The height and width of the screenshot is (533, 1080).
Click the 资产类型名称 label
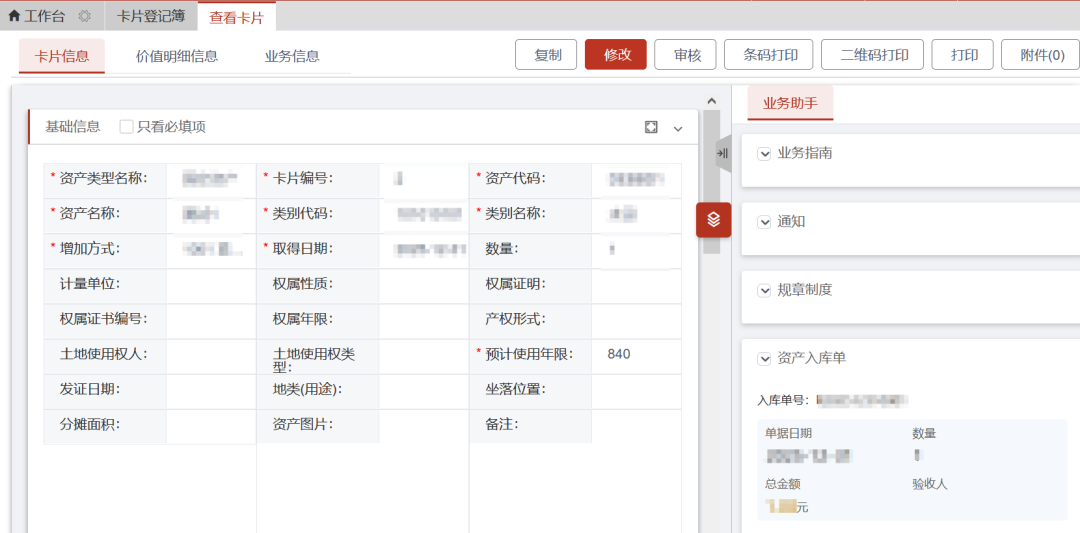(103, 178)
